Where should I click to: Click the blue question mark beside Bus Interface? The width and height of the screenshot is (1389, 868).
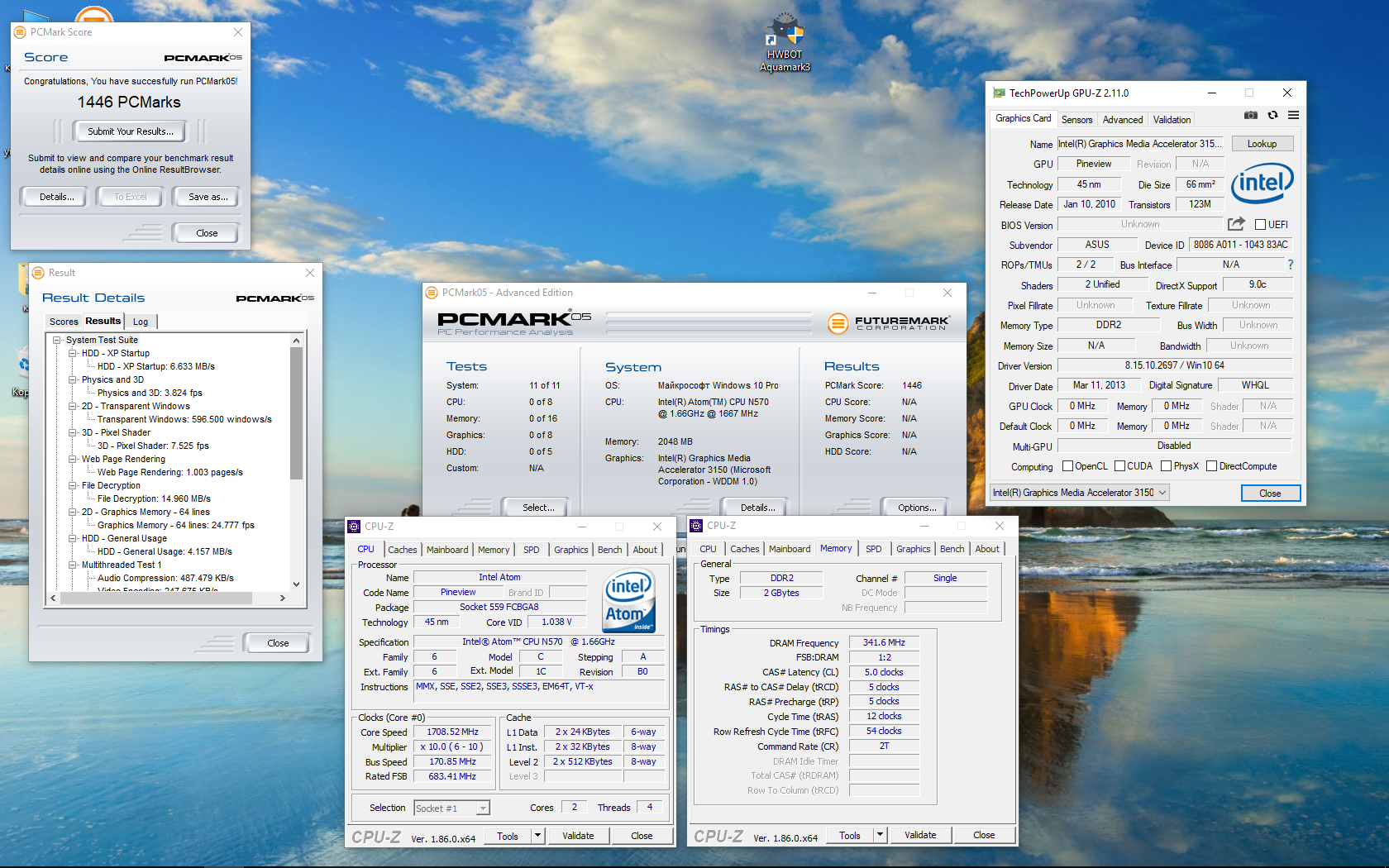(x=1290, y=265)
